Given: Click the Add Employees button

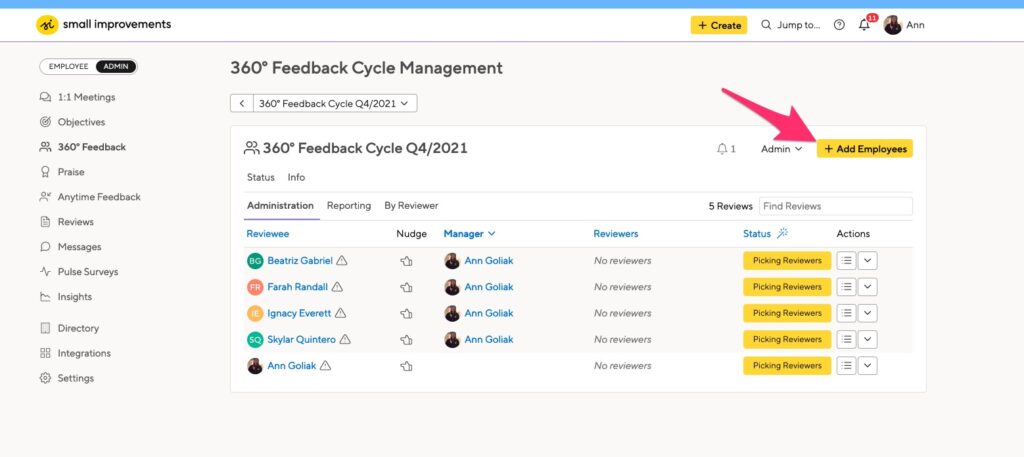Looking at the screenshot, I should point(865,149).
